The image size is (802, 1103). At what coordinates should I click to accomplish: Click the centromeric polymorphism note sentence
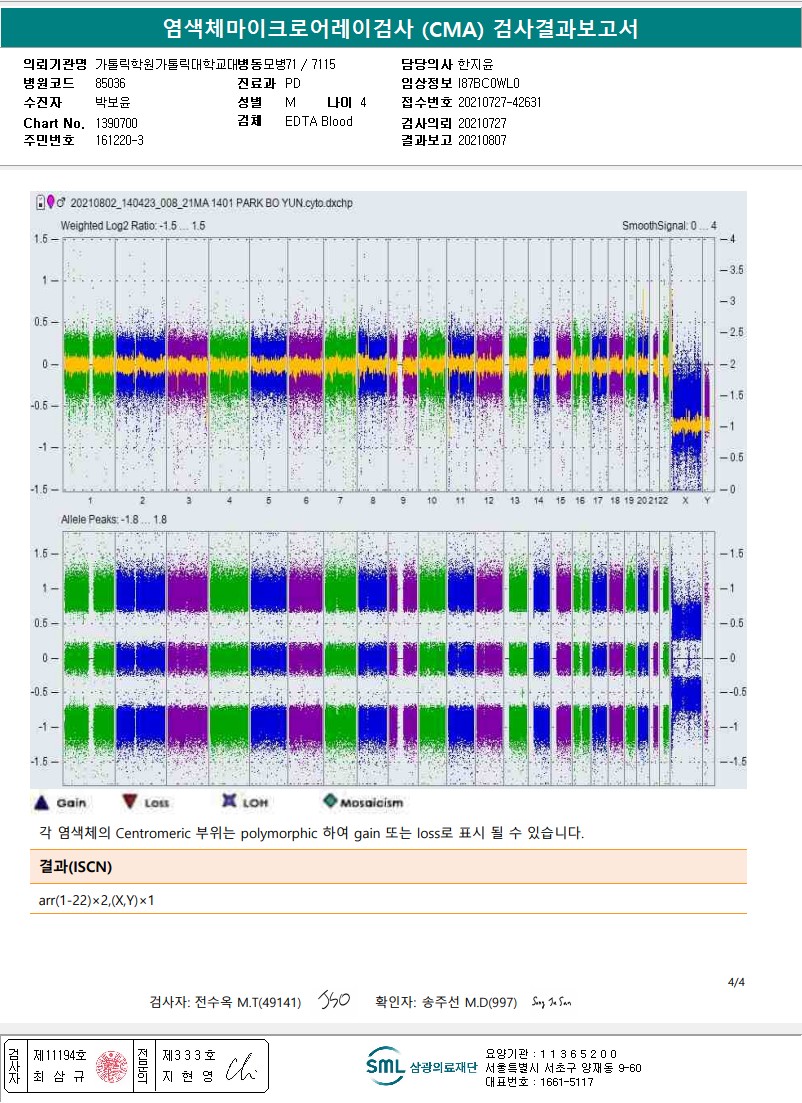coord(311,833)
